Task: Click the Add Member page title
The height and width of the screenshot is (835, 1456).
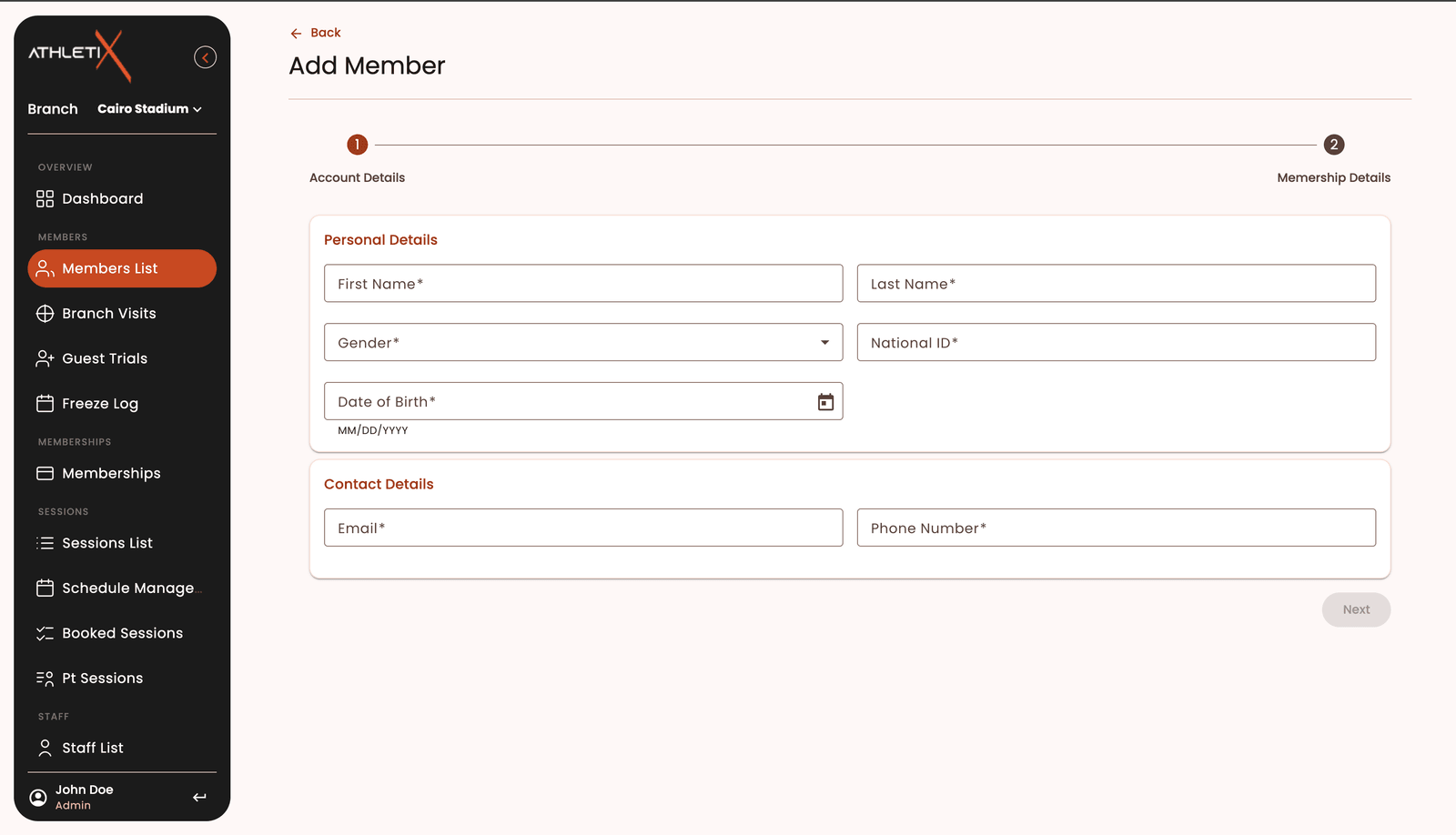Action: (x=367, y=65)
